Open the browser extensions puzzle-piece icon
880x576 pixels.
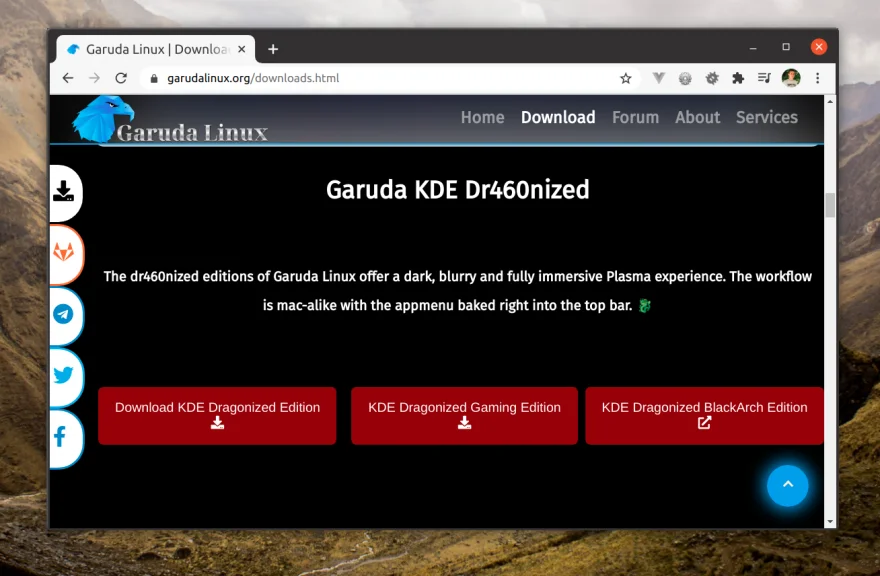pos(737,77)
